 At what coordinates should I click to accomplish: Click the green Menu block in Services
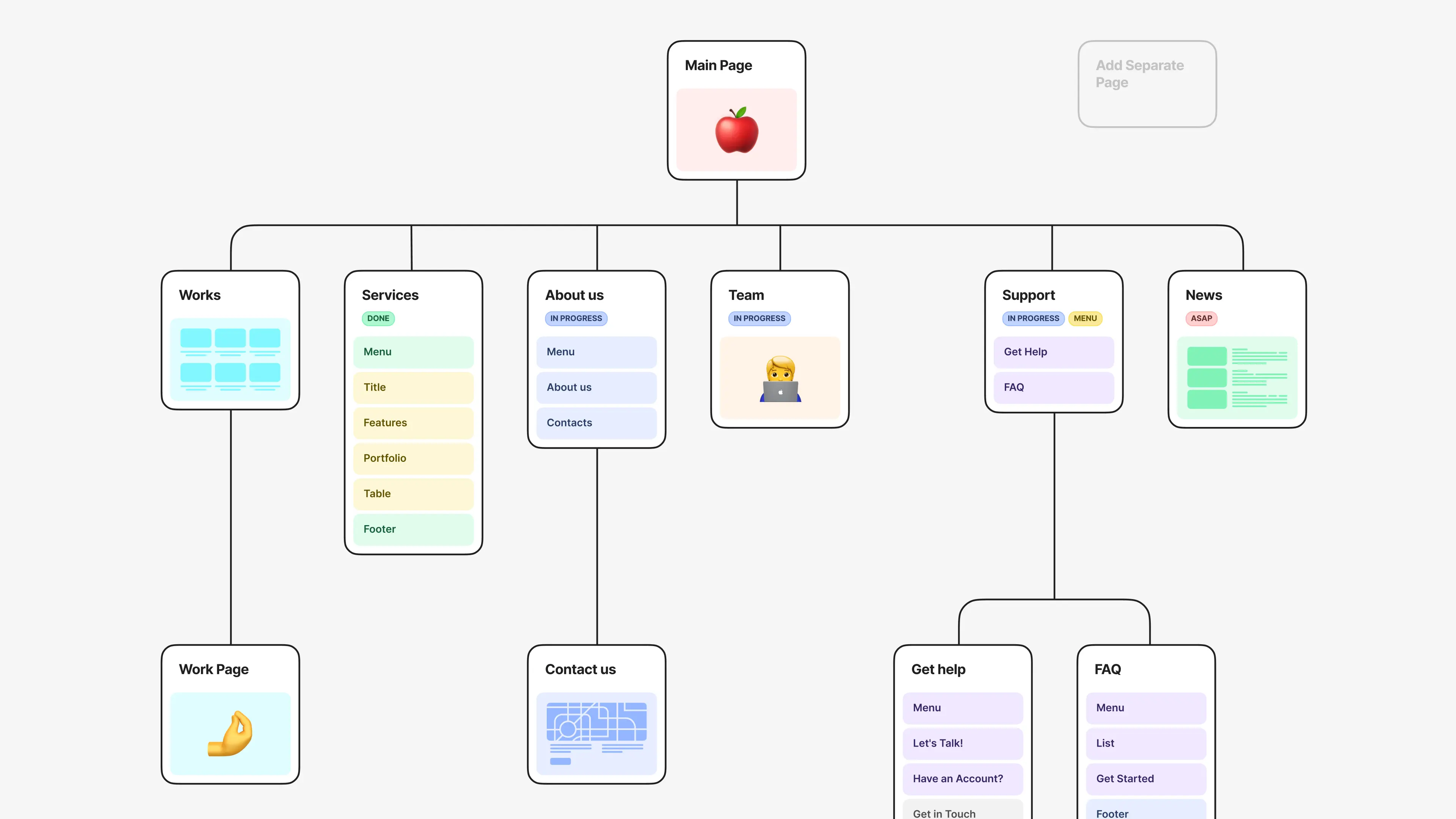413,351
